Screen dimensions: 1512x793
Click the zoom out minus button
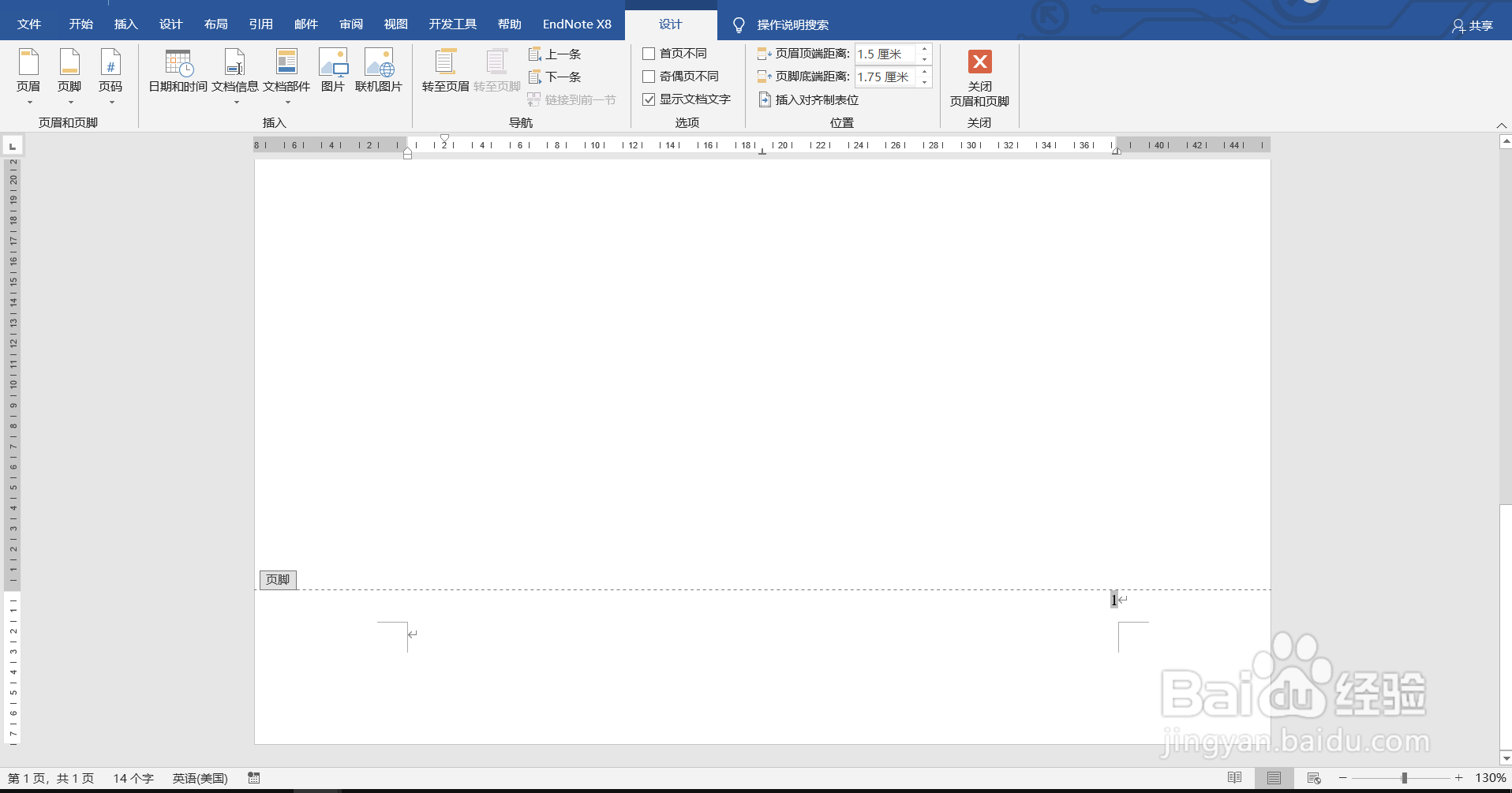click(x=1343, y=778)
